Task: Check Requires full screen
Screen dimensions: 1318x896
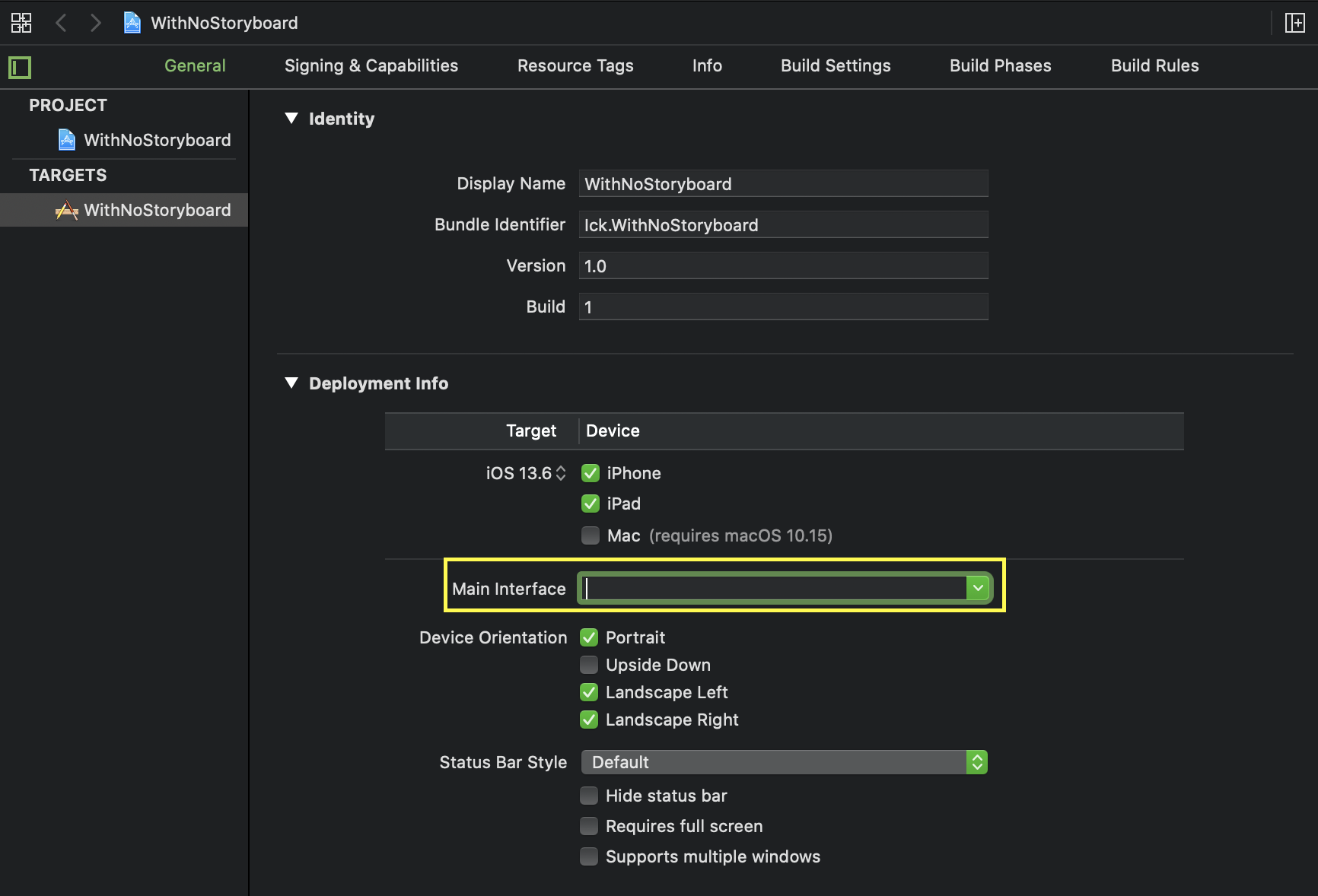Action: 589,826
